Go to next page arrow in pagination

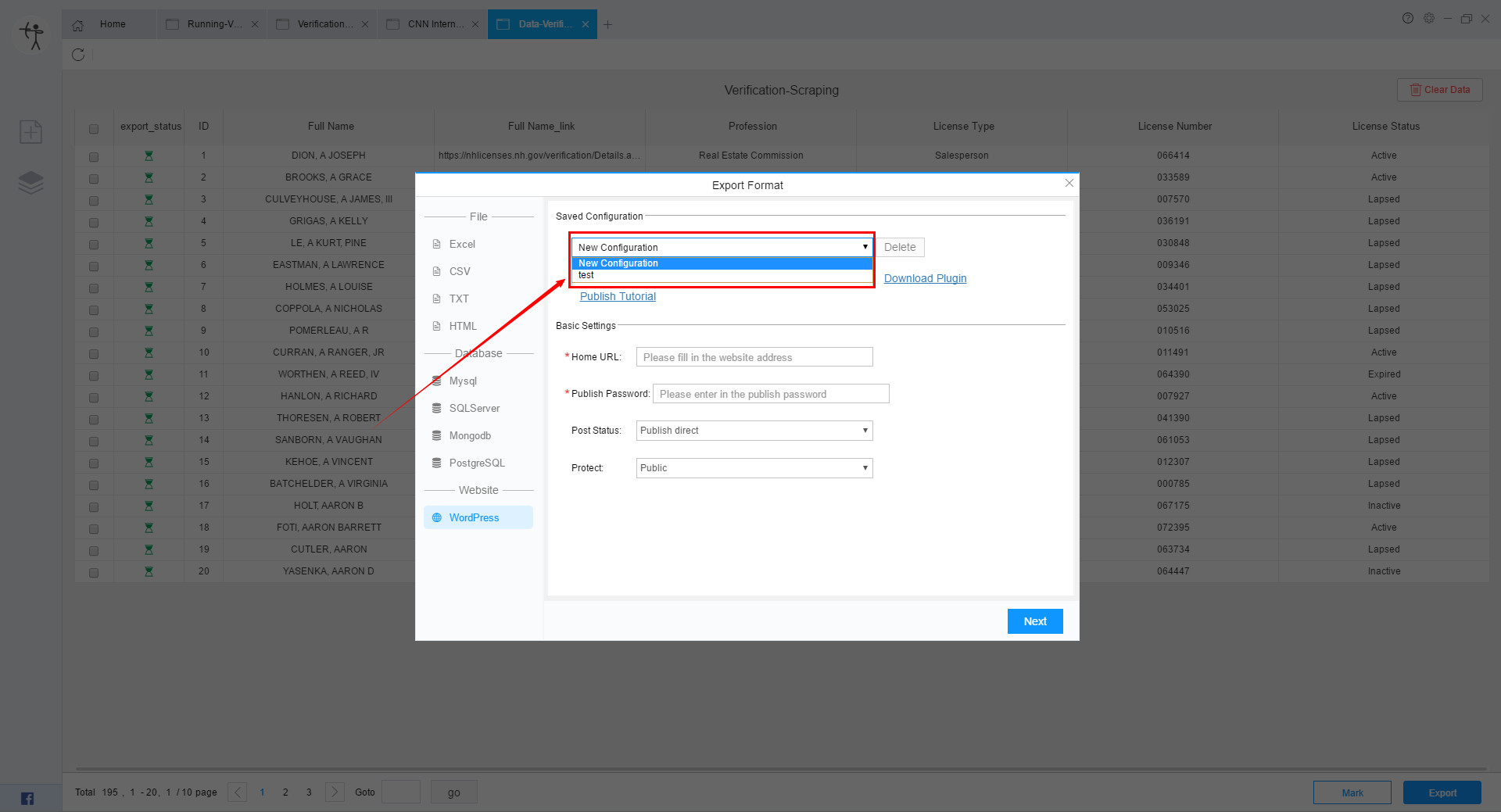click(x=335, y=792)
